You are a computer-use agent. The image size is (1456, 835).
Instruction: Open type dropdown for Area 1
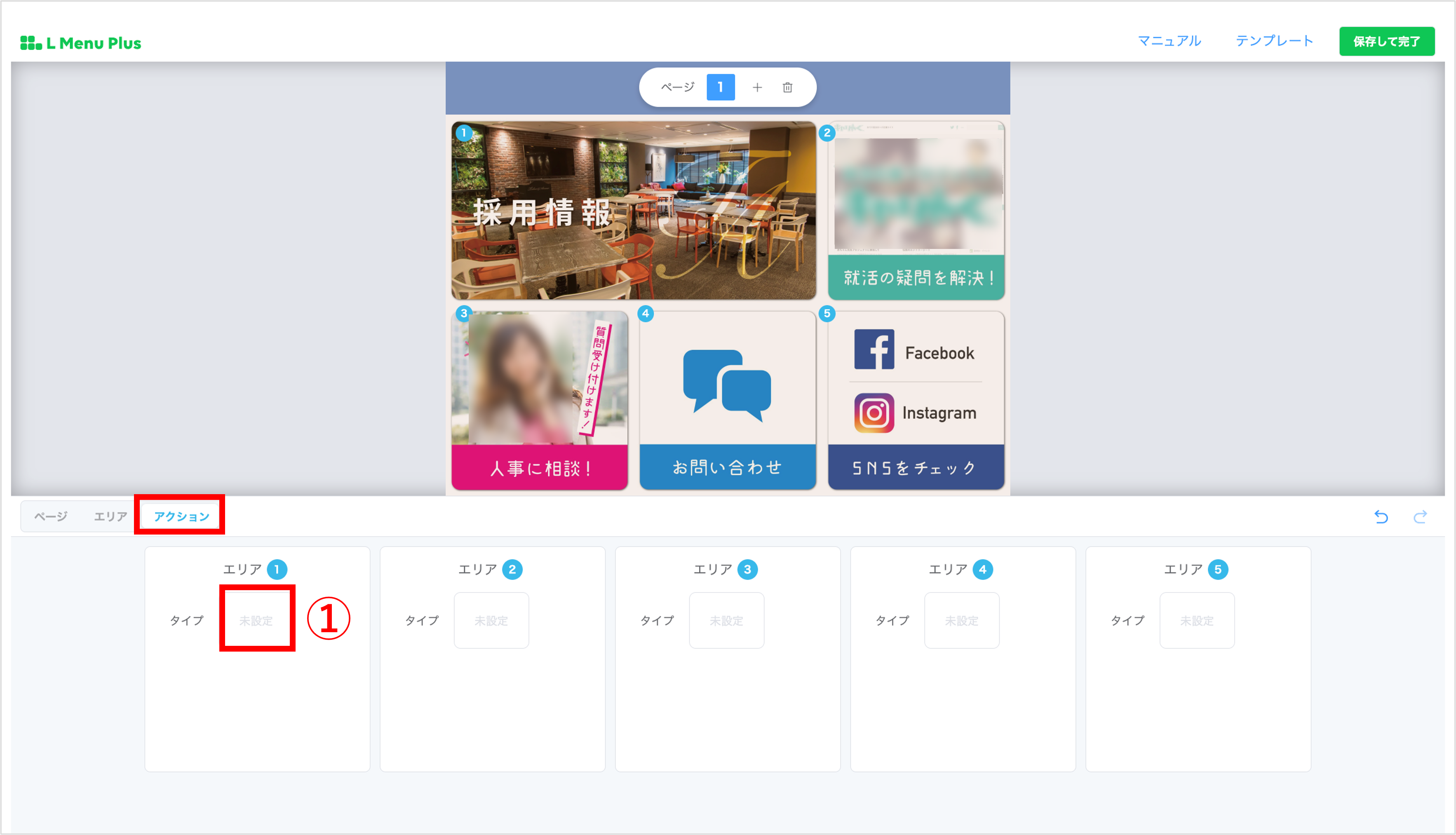click(256, 621)
